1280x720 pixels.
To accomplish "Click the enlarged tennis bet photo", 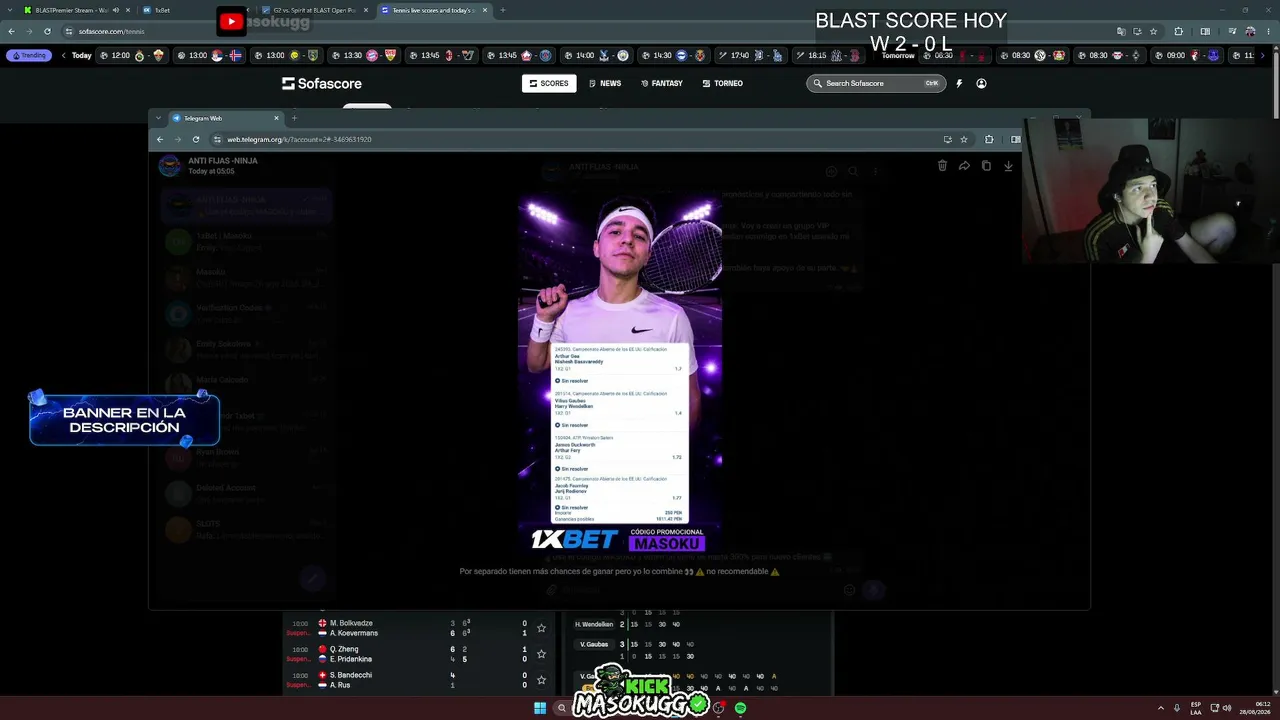I will [620, 375].
